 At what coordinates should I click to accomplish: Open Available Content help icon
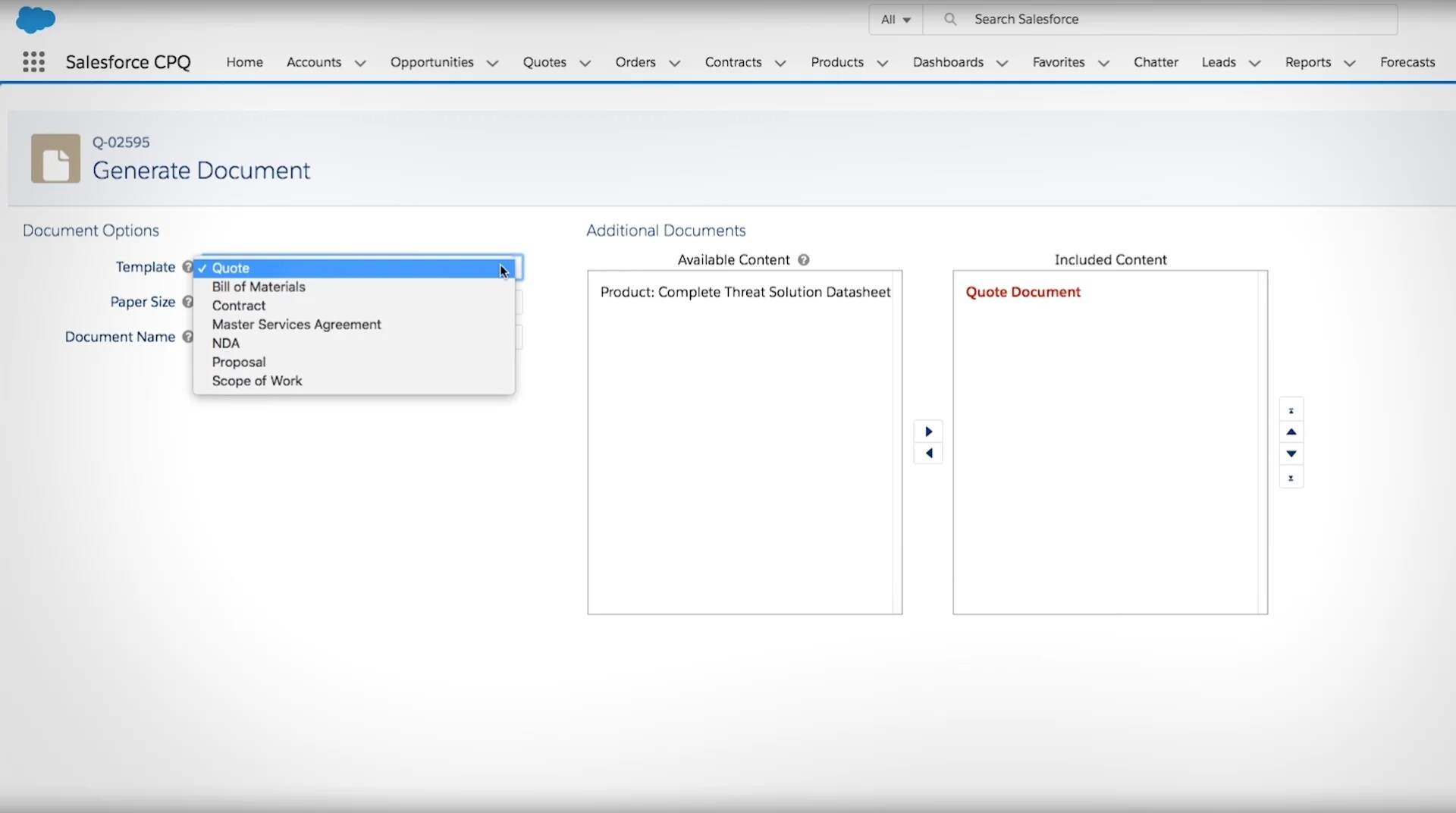[804, 260]
